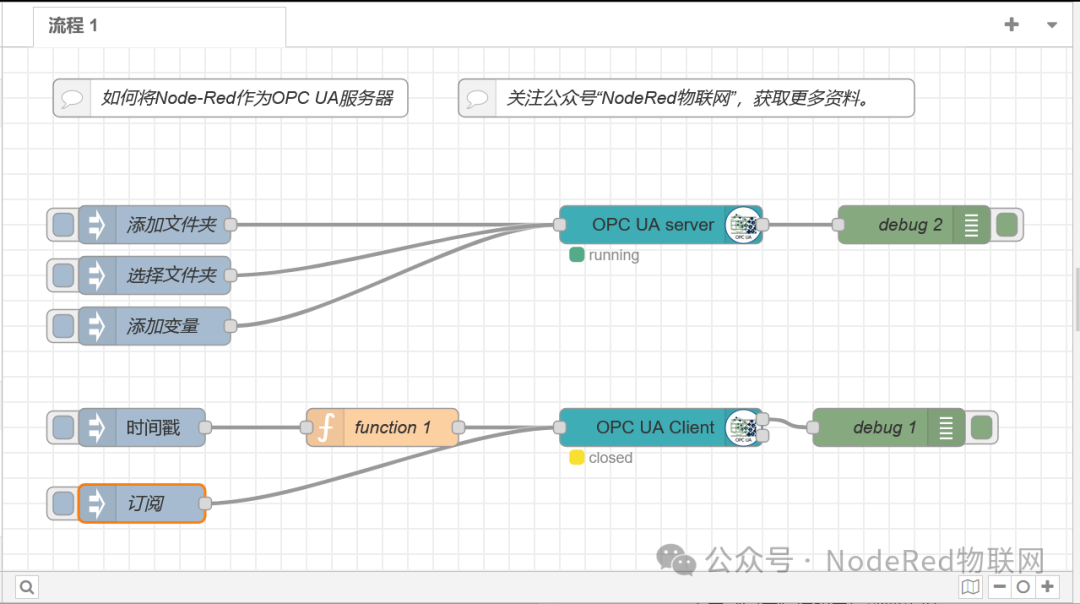Click the function 1 node's f icon

[325, 428]
